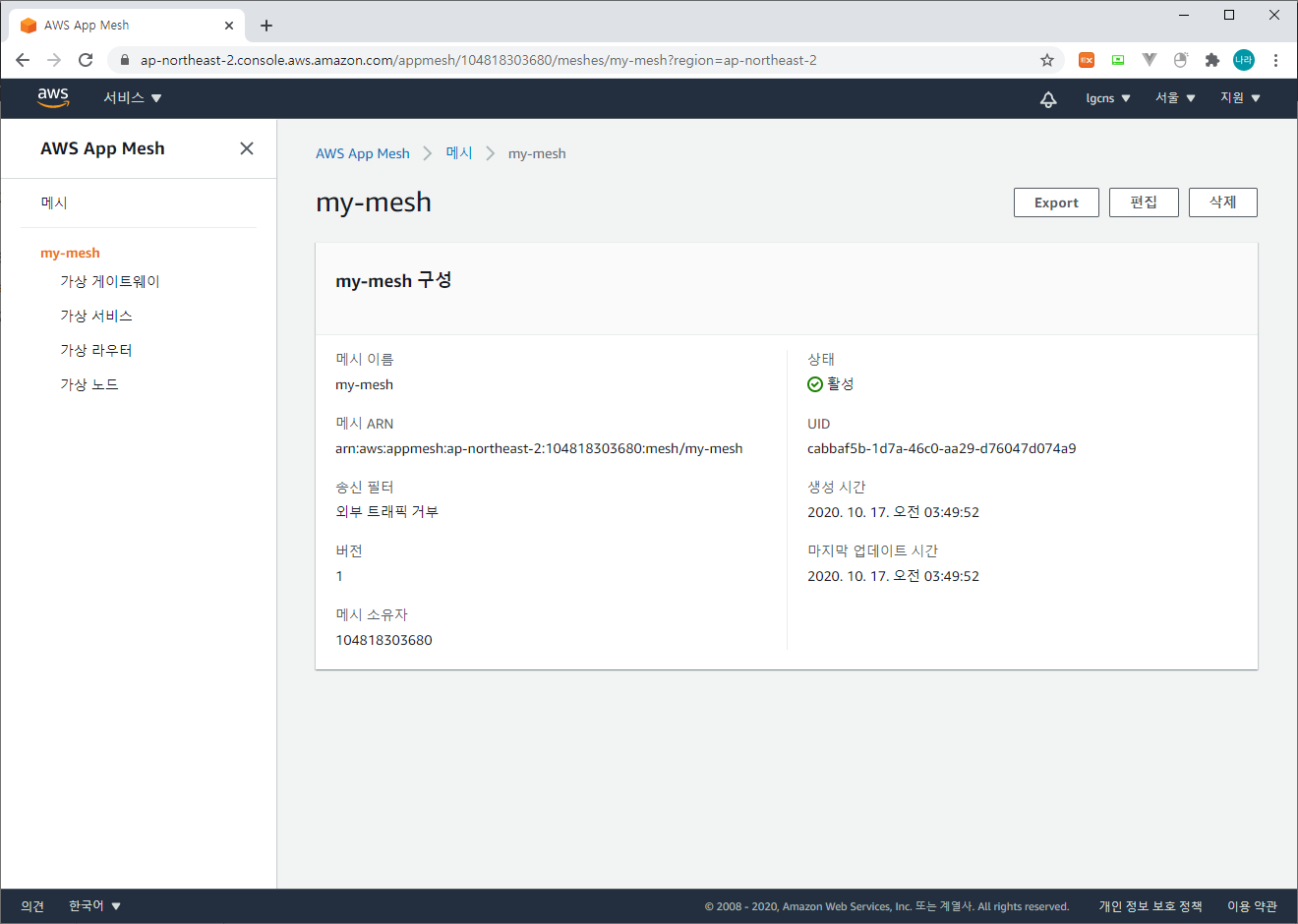Click the my-mesh value under 메시 이름
Screen dimensions: 1298x924
364,384
